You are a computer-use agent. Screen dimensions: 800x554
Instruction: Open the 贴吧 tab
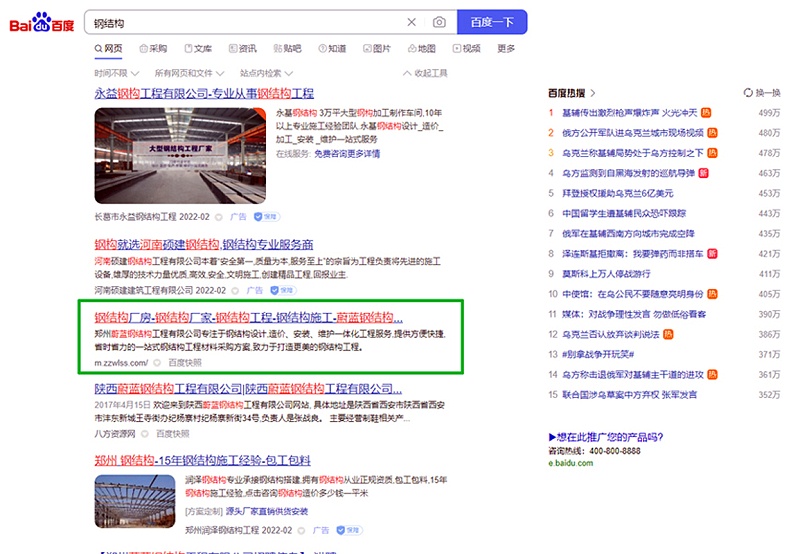pyautogui.click(x=287, y=48)
